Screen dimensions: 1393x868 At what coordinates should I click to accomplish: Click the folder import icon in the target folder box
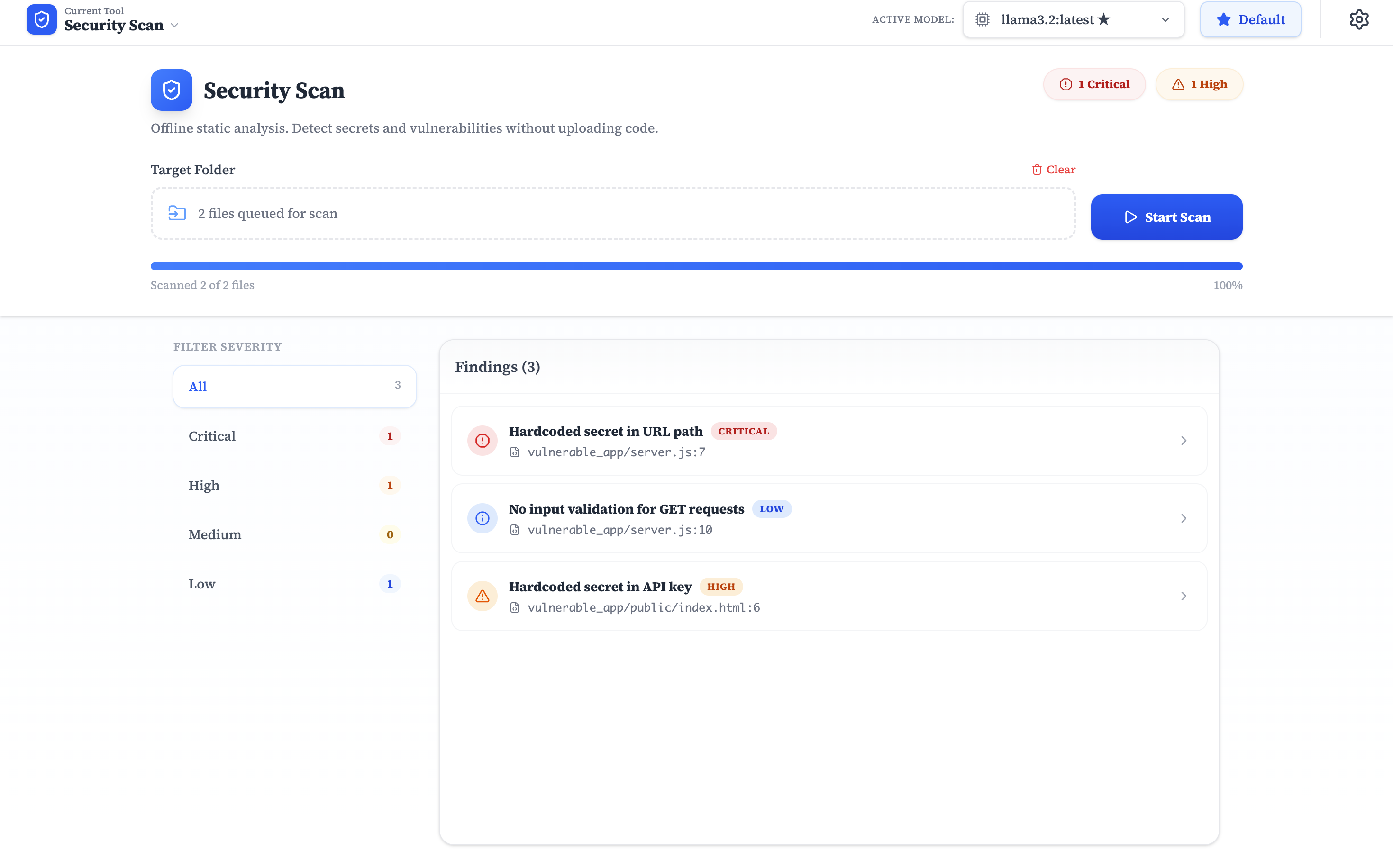(x=177, y=213)
